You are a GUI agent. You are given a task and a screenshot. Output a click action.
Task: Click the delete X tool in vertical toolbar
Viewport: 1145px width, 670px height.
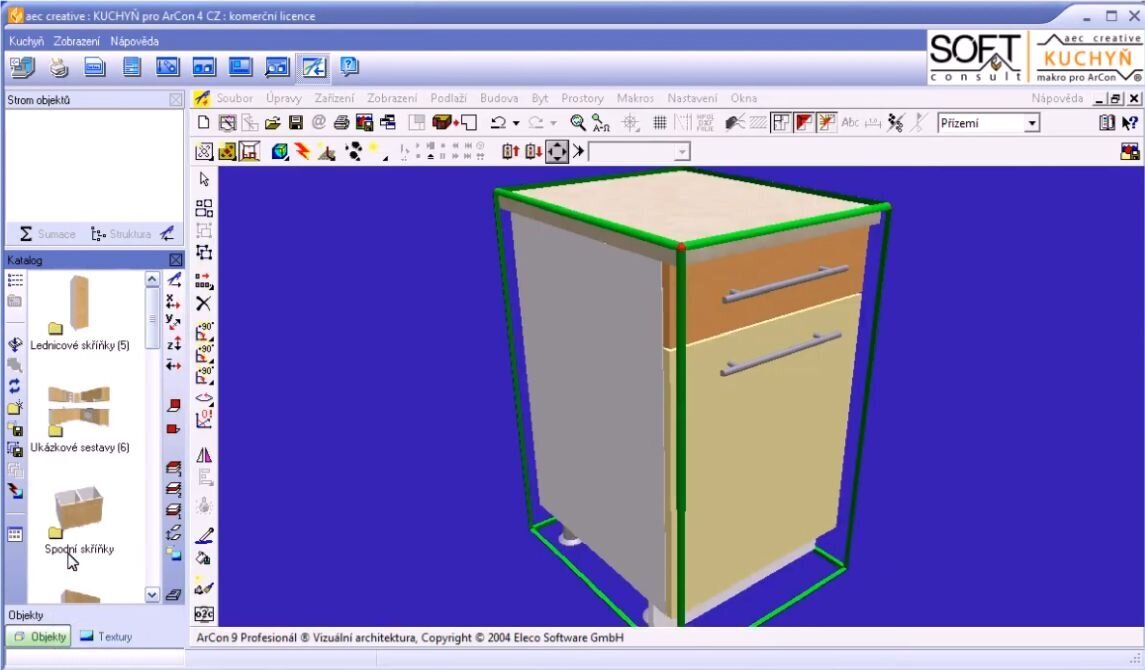(x=204, y=303)
